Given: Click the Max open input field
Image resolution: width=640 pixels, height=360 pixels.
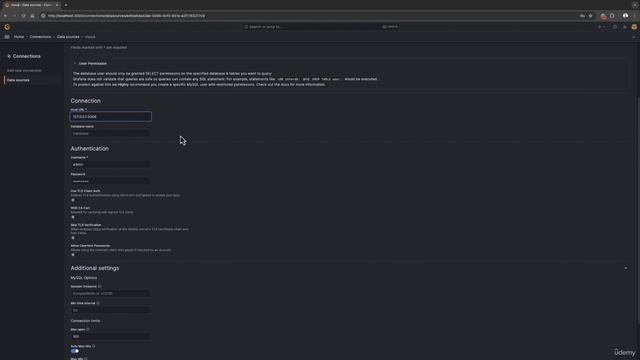Looking at the screenshot, I should [111, 336].
